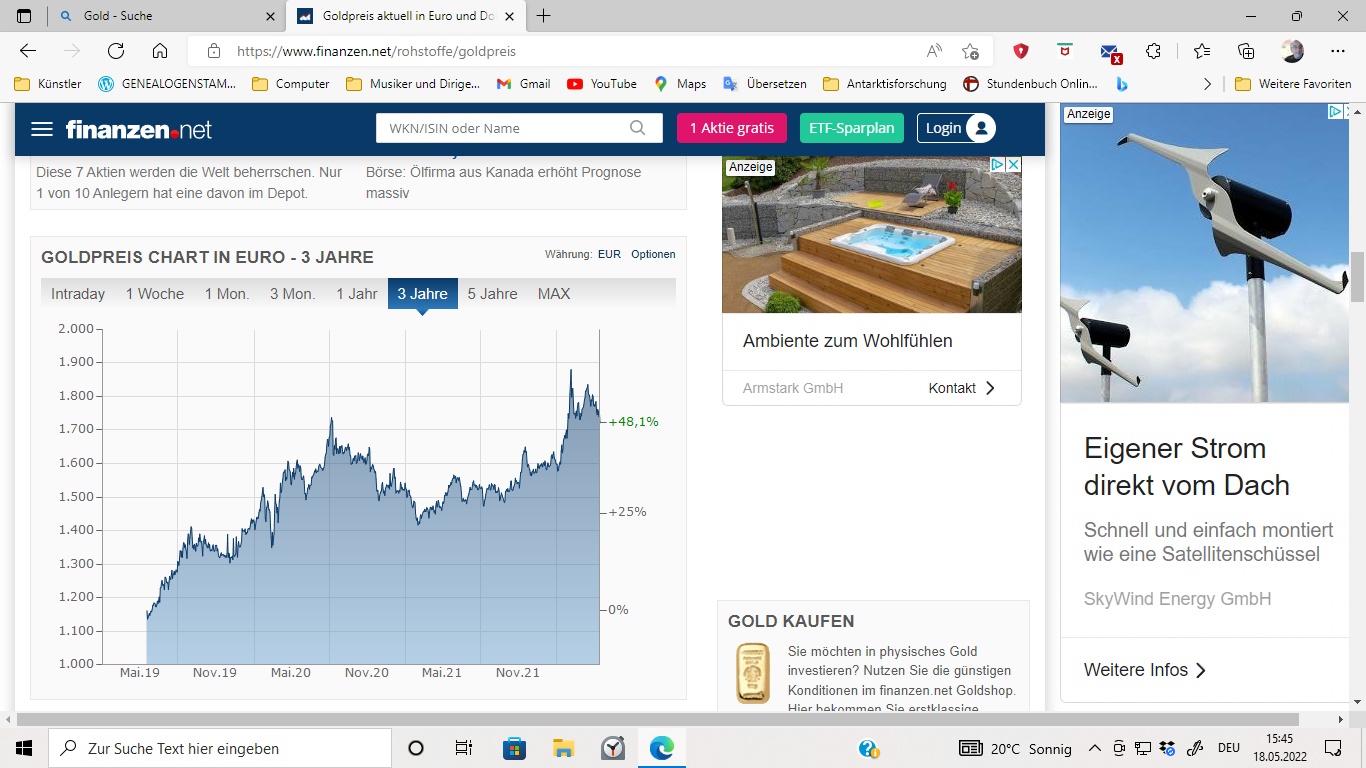Open a new browser tab
Screen dimensions: 1366x768
pyautogui.click(x=544, y=16)
